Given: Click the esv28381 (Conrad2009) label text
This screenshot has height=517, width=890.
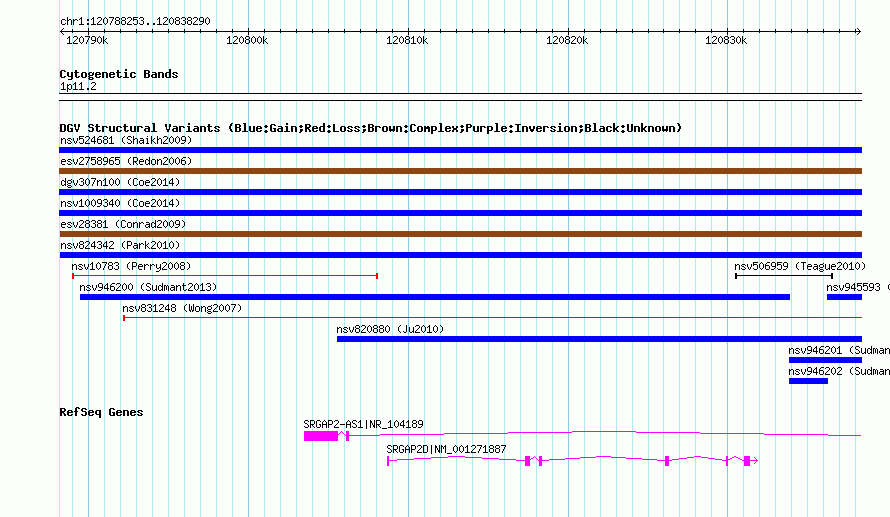Looking at the screenshot, I should point(123,224).
